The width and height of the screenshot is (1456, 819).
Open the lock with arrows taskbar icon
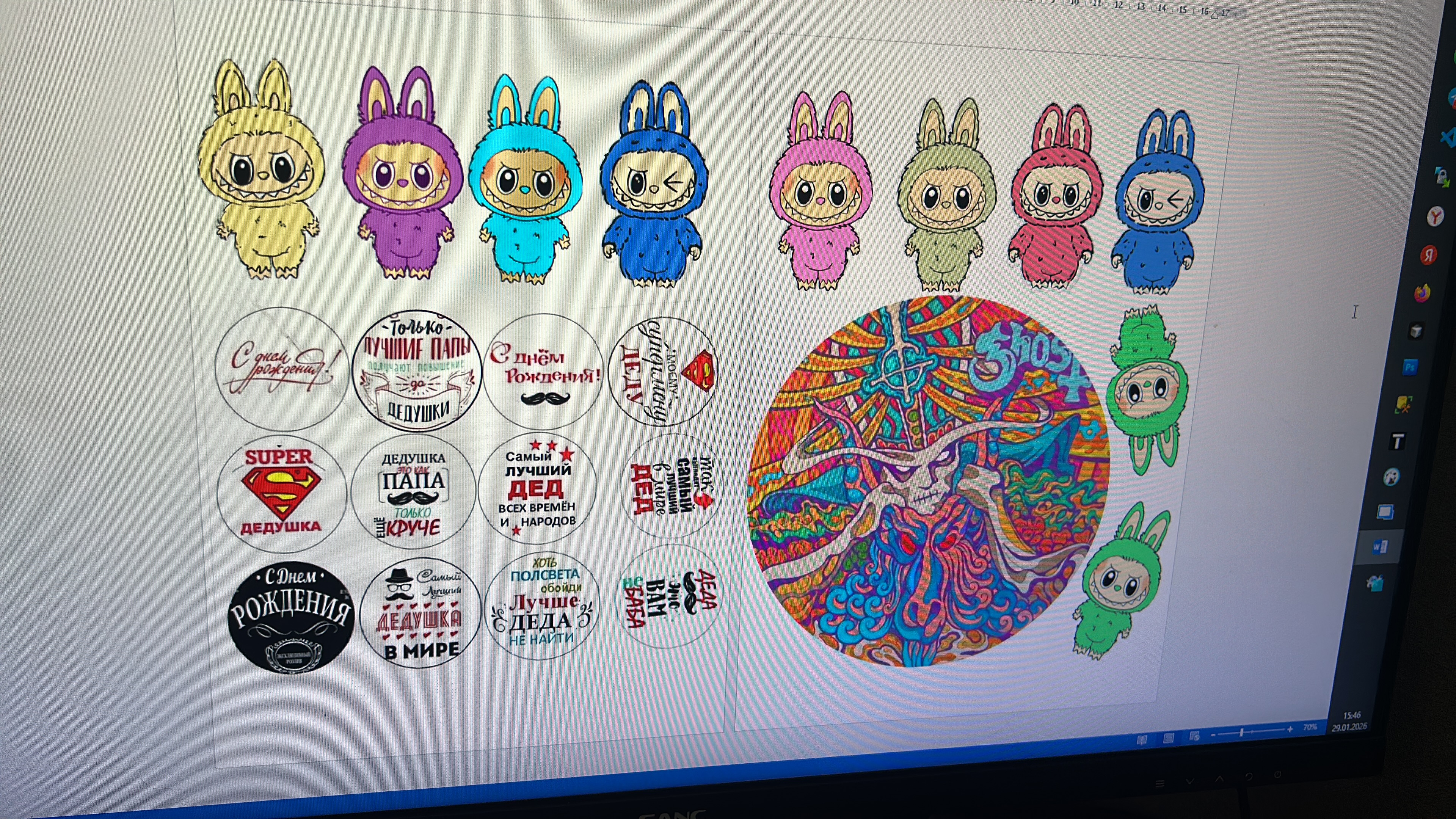(x=1443, y=177)
